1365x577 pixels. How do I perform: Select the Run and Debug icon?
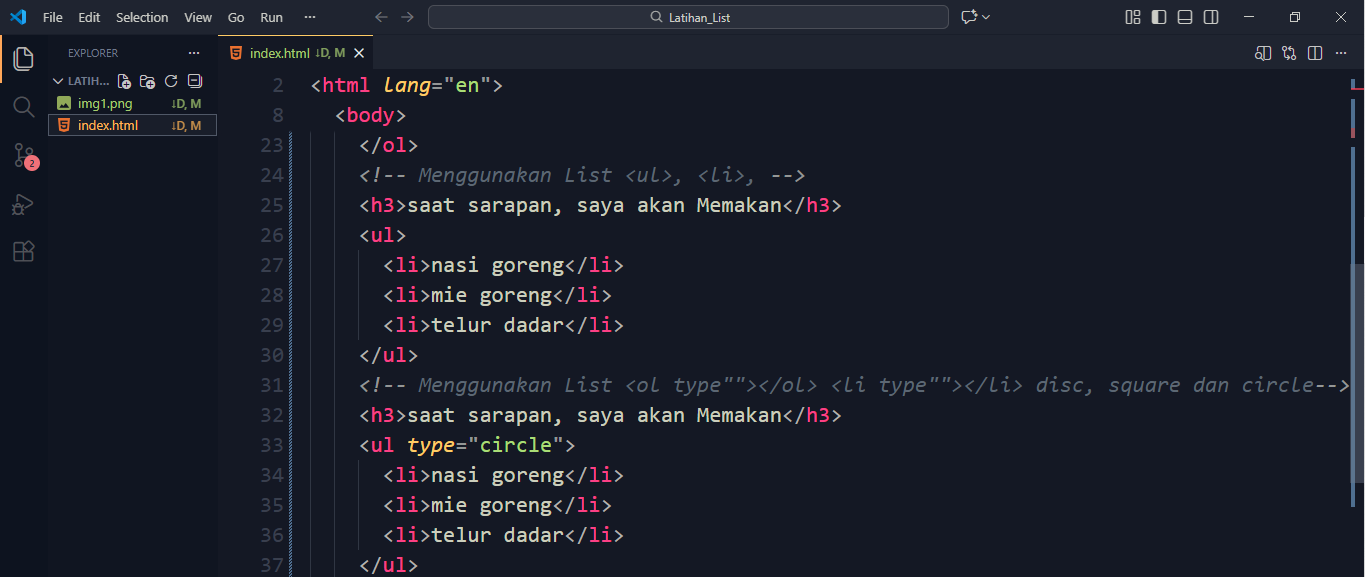(x=23, y=204)
